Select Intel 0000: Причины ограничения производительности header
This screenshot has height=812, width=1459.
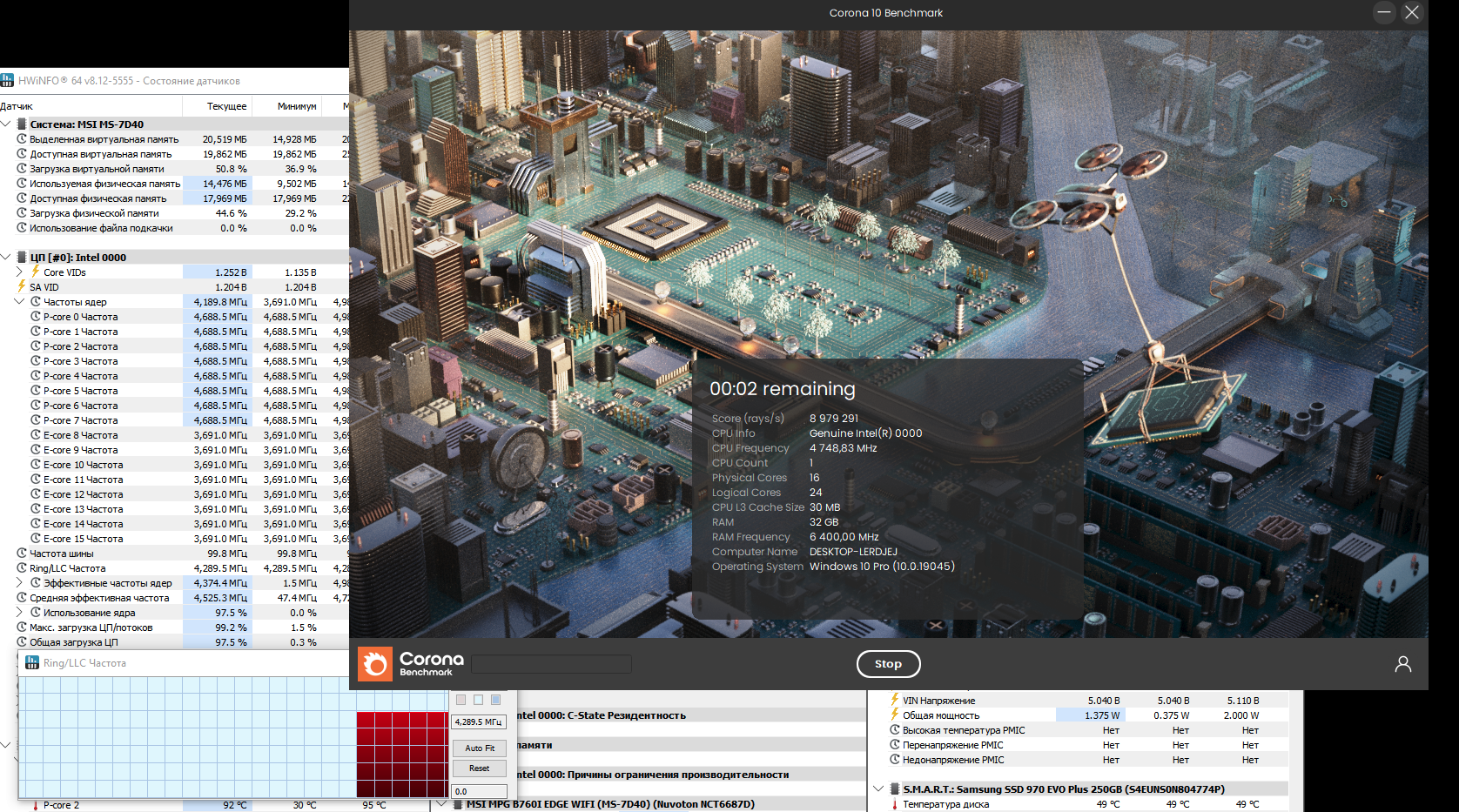point(692,775)
